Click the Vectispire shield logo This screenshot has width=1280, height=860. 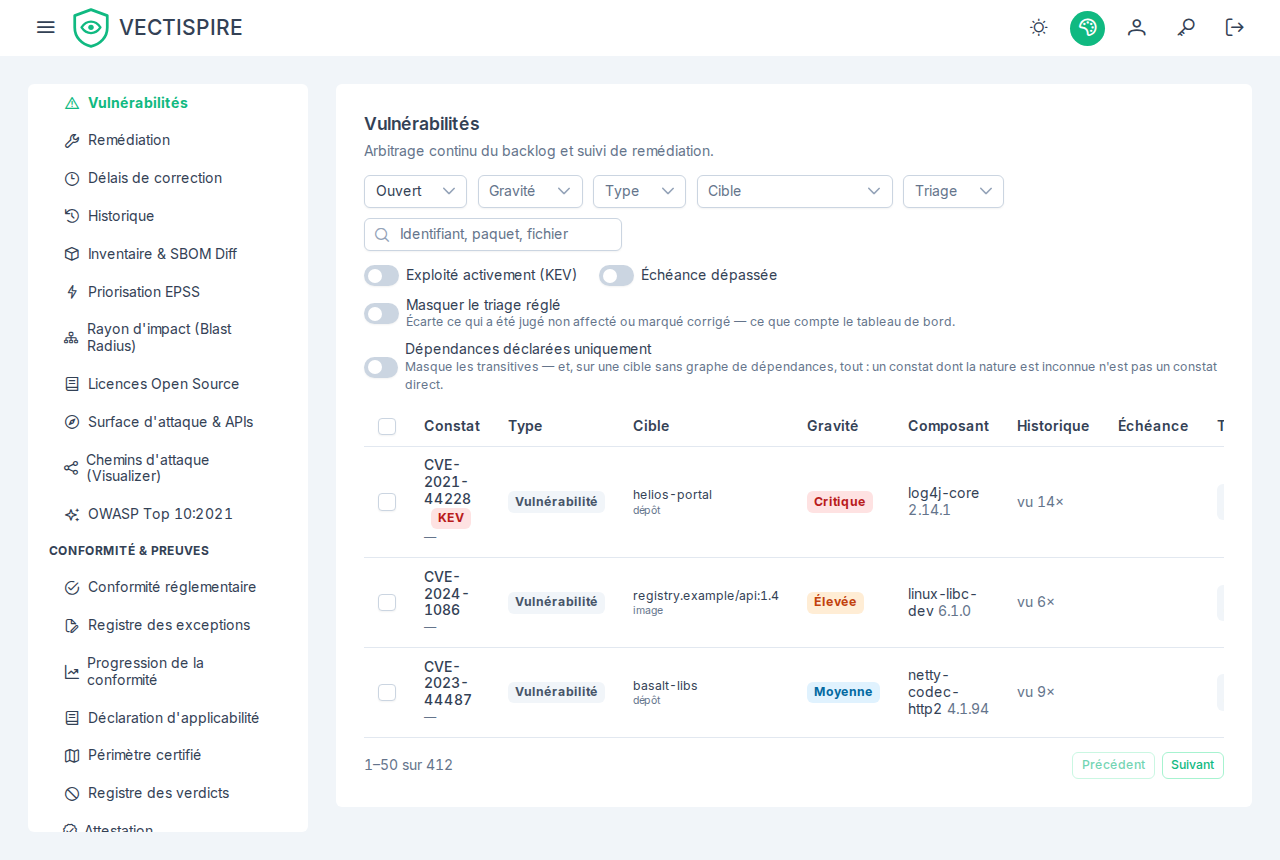pos(91,28)
